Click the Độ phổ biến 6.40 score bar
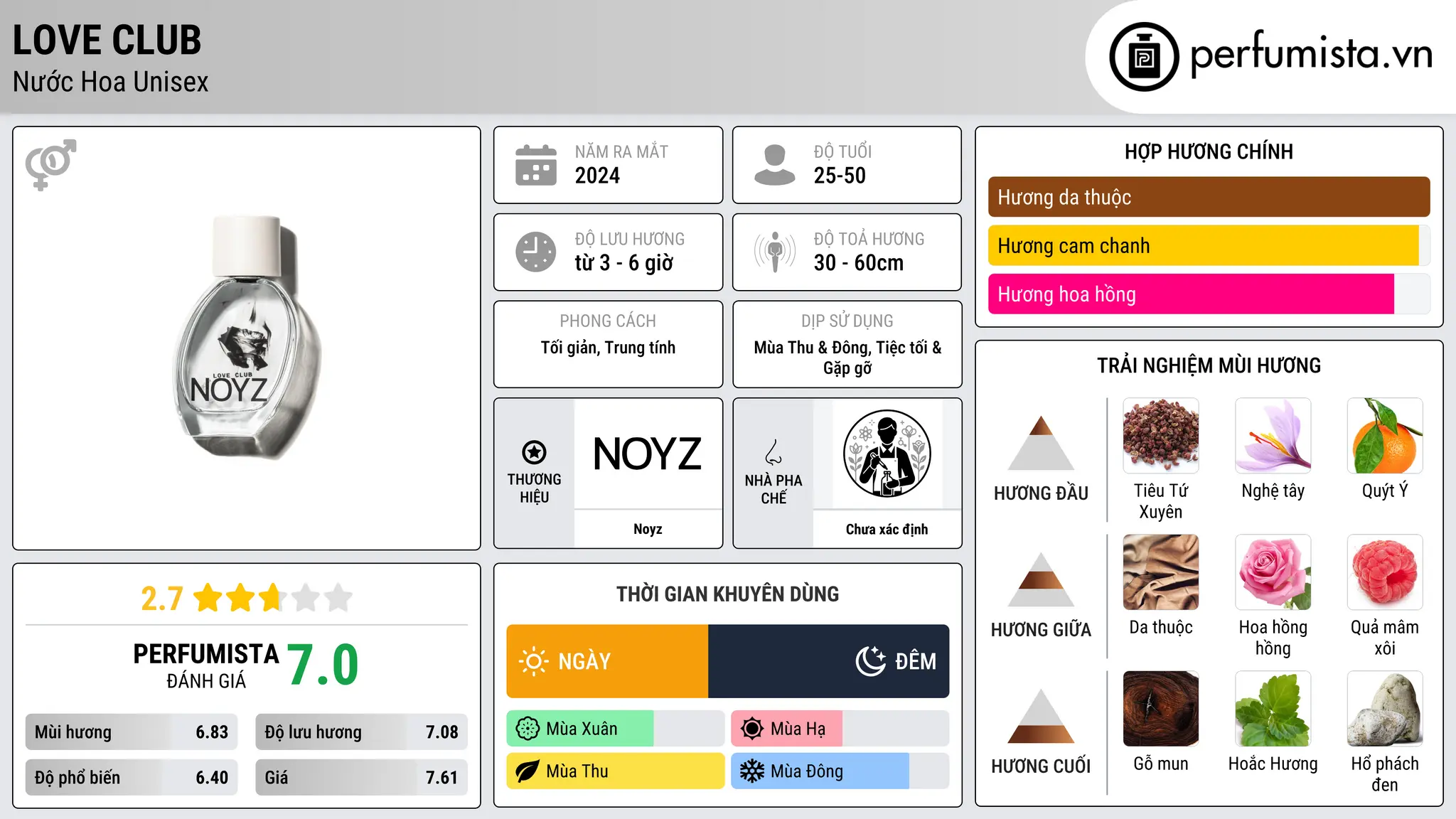Screen dimensions: 1456x819 (132, 778)
